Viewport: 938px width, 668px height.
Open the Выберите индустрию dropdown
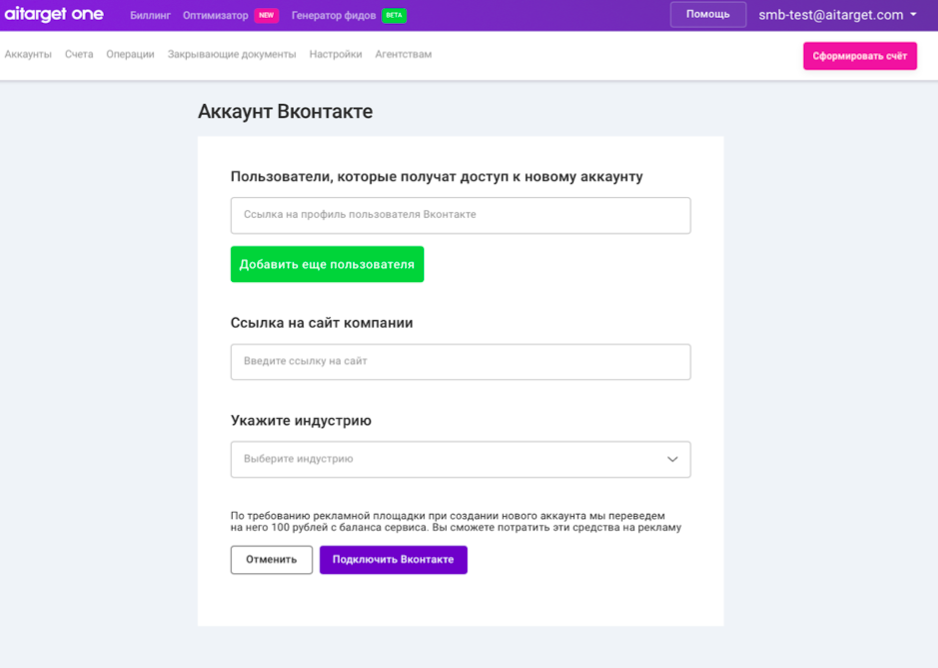click(x=461, y=459)
